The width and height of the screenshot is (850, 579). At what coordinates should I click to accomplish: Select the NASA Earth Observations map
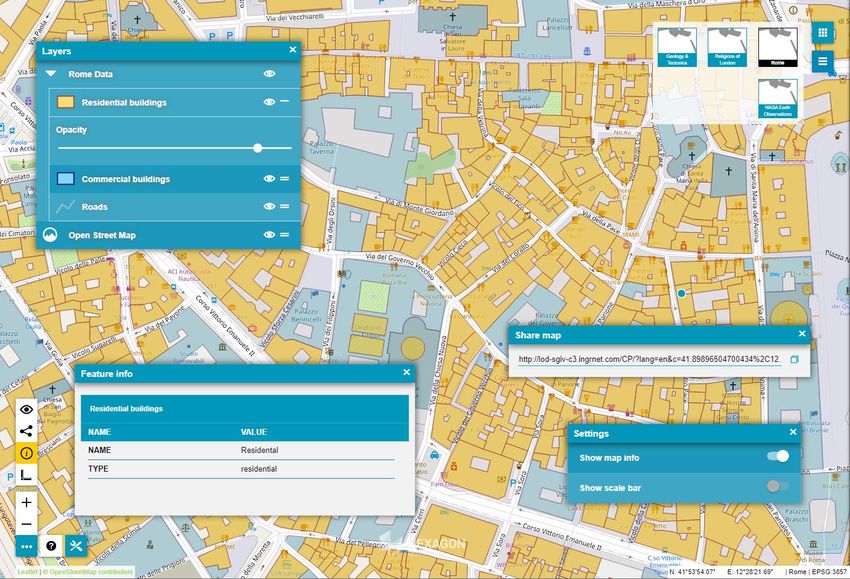(x=778, y=98)
